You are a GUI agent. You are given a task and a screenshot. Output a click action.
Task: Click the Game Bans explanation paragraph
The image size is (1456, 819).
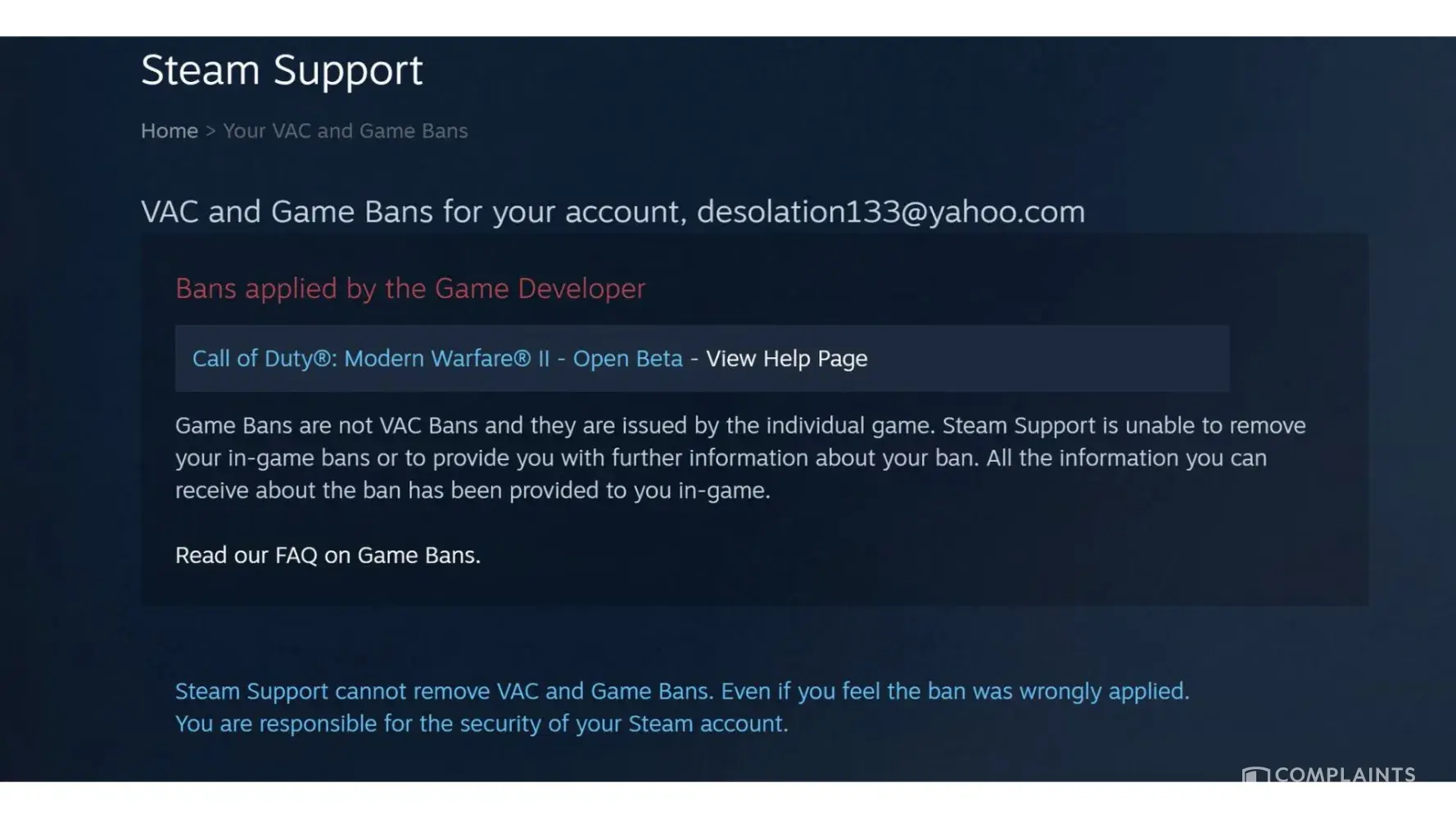740,458
